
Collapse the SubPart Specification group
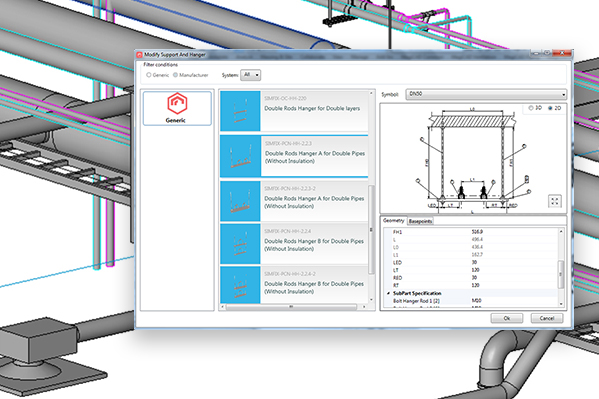pyautogui.click(x=389, y=293)
